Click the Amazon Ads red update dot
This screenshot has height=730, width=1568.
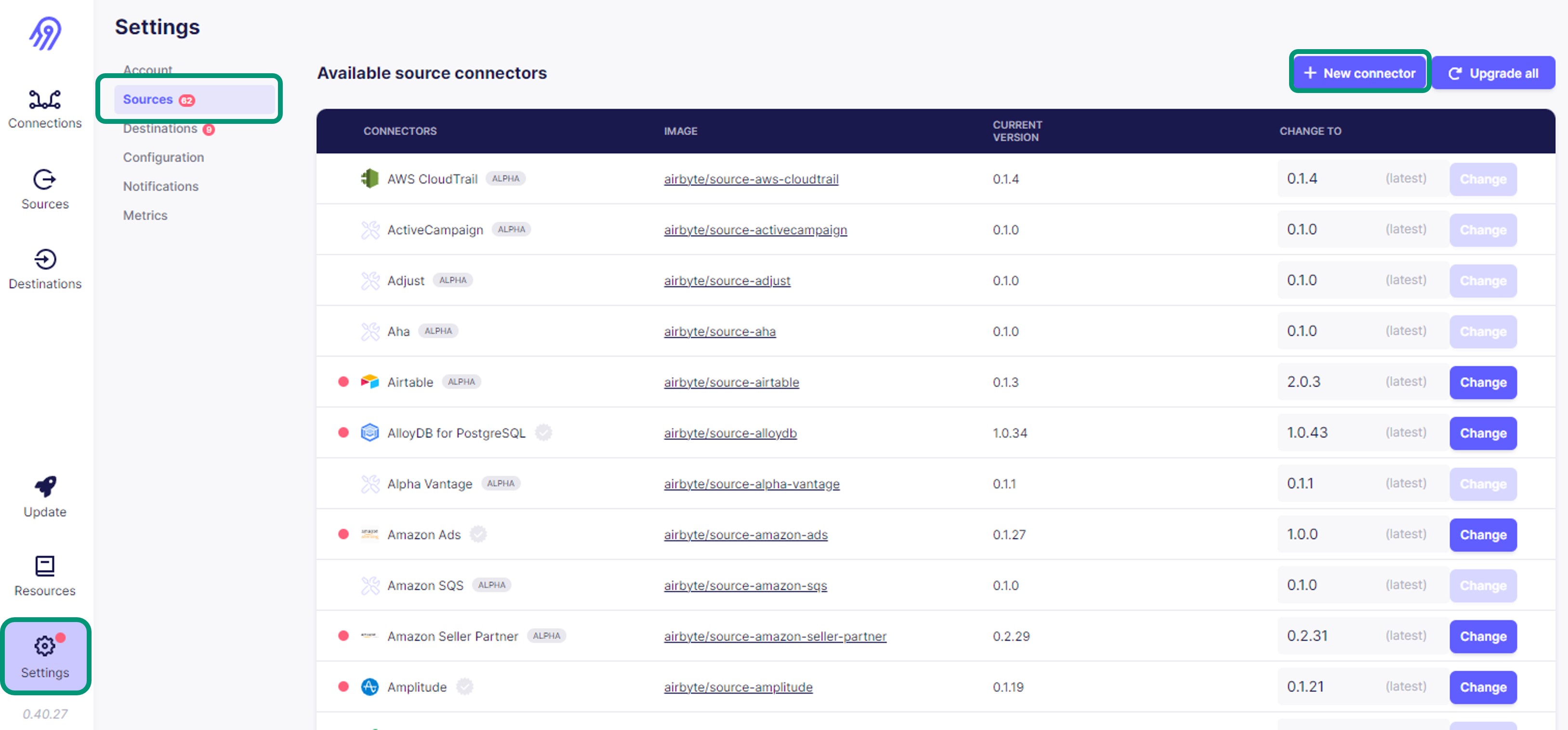[343, 534]
